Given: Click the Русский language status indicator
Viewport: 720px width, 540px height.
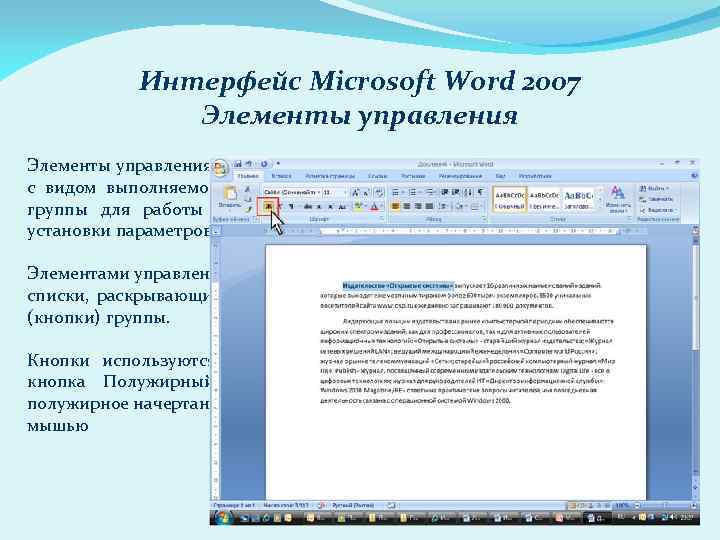Looking at the screenshot, I should tap(353, 505).
